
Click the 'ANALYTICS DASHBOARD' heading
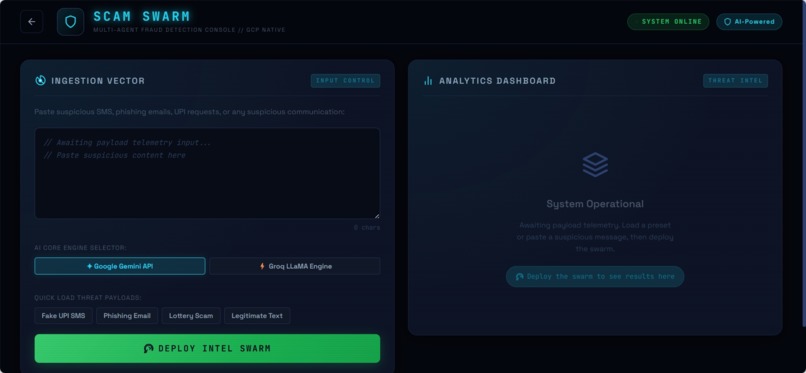pyautogui.click(x=497, y=81)
